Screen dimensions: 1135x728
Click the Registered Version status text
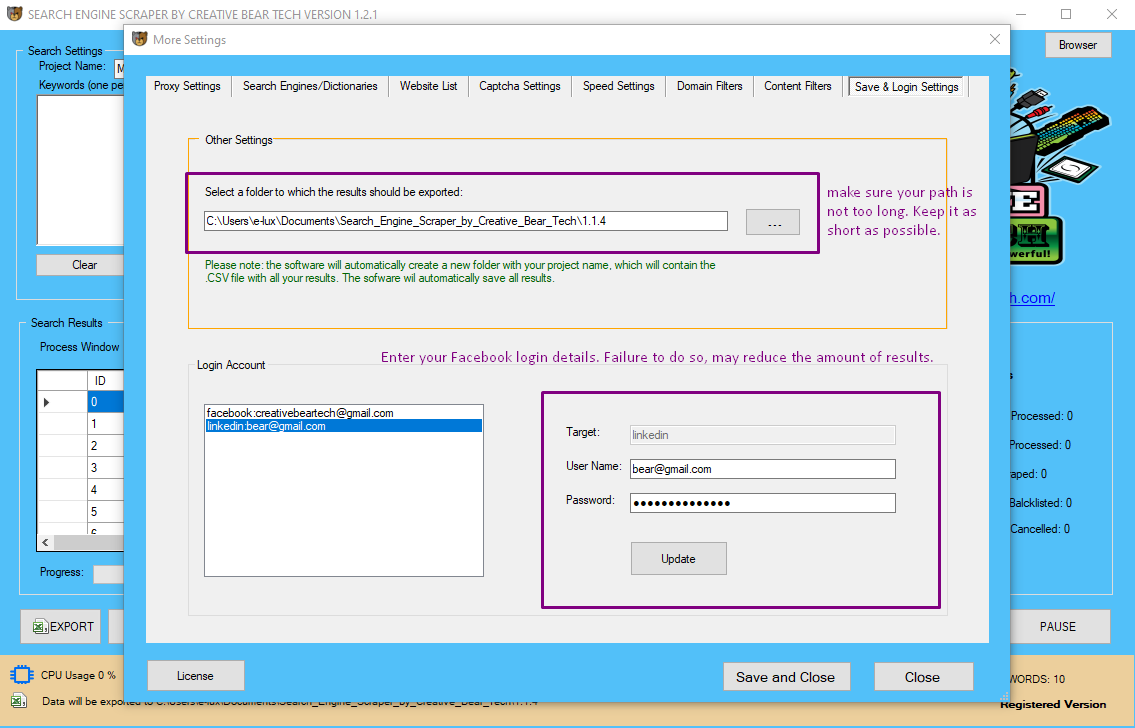coord(1053,704)
